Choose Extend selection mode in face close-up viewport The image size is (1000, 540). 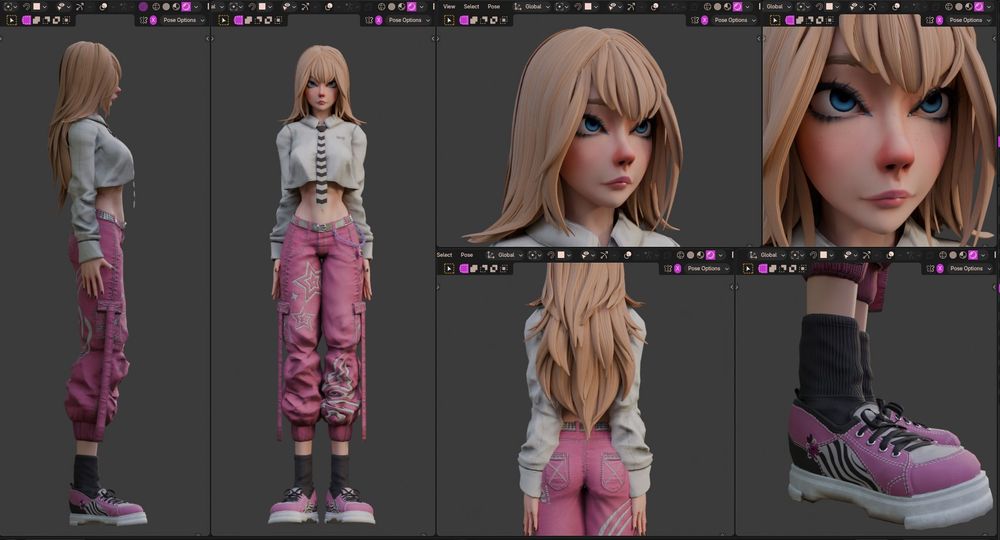[799, 20]
